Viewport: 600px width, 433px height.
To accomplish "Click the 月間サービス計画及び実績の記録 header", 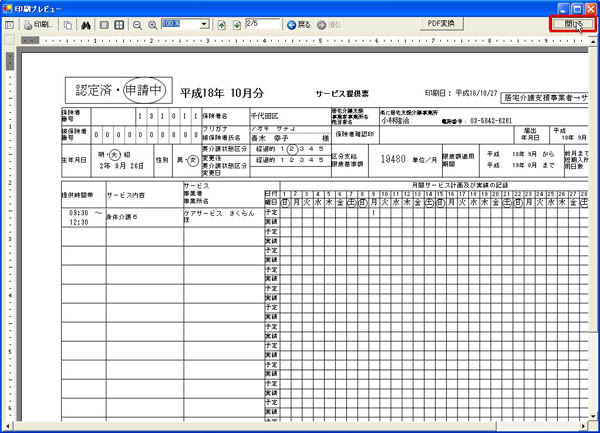I will point(460,185).
